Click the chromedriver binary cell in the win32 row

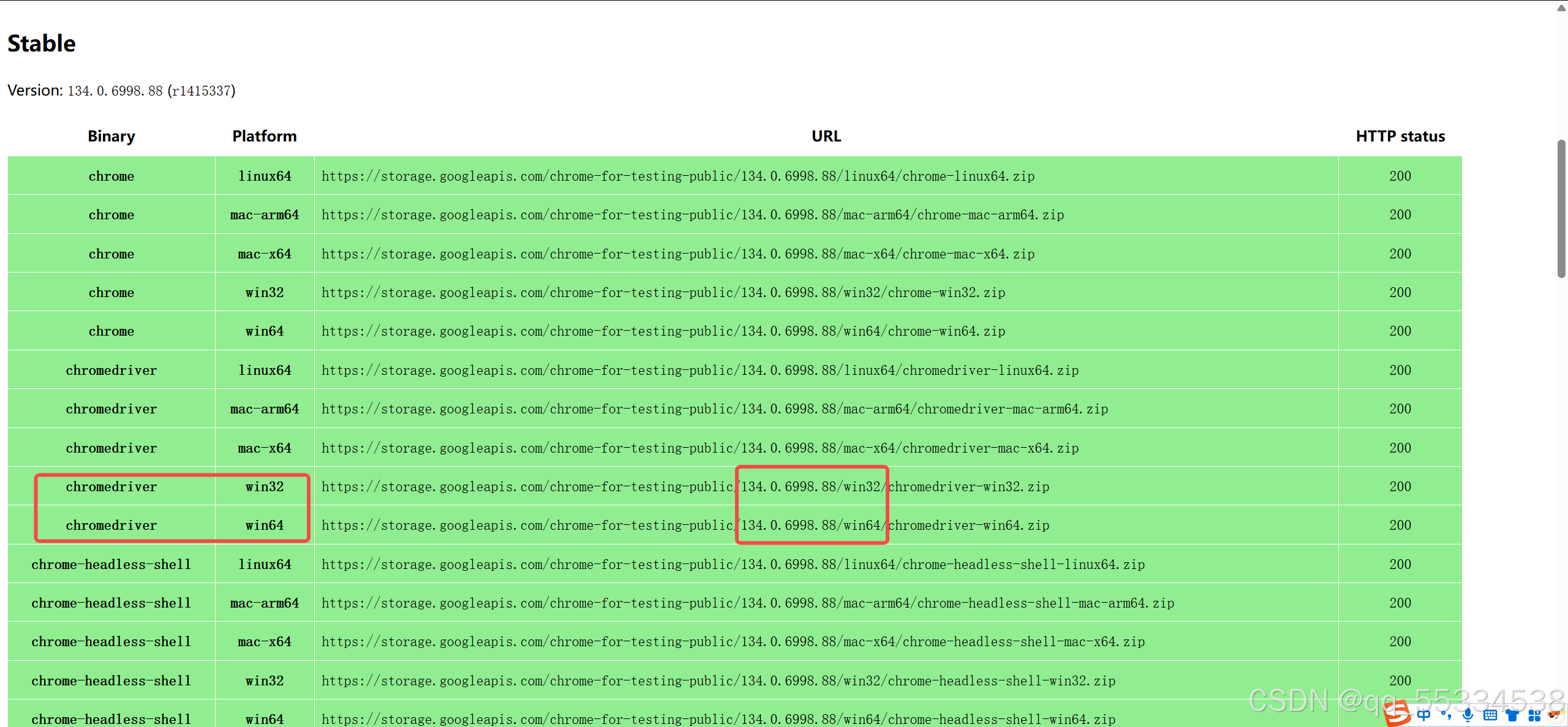[x=111, y=487]
